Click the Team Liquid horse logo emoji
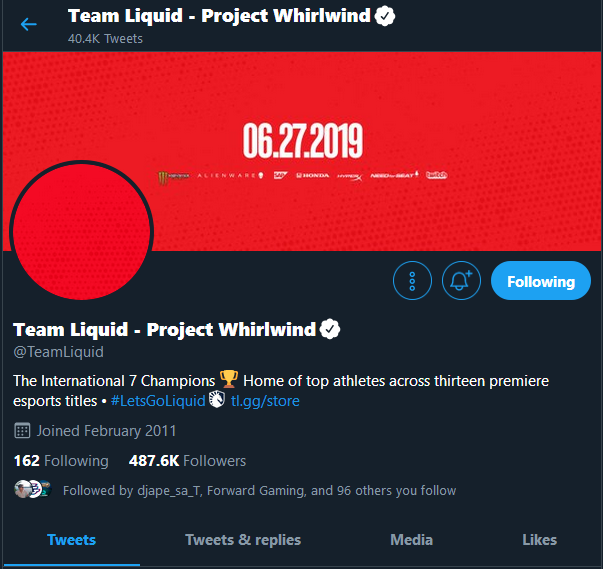603x569 pixels. pos(217,399)
